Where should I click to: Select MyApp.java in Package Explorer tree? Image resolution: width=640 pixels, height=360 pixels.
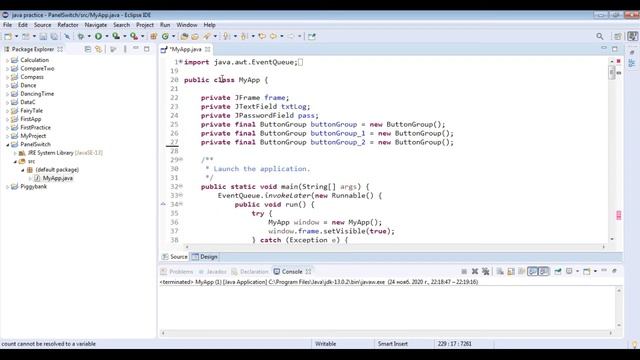(58, 178)
